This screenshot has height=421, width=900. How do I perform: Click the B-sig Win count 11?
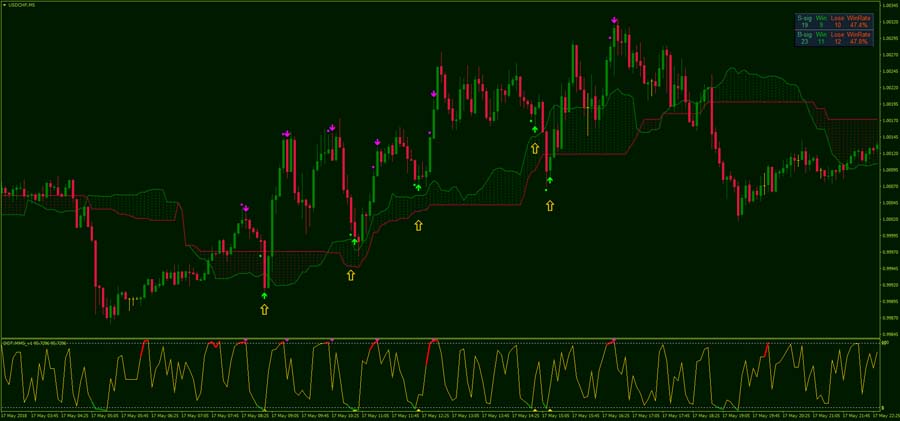(821, 42)
